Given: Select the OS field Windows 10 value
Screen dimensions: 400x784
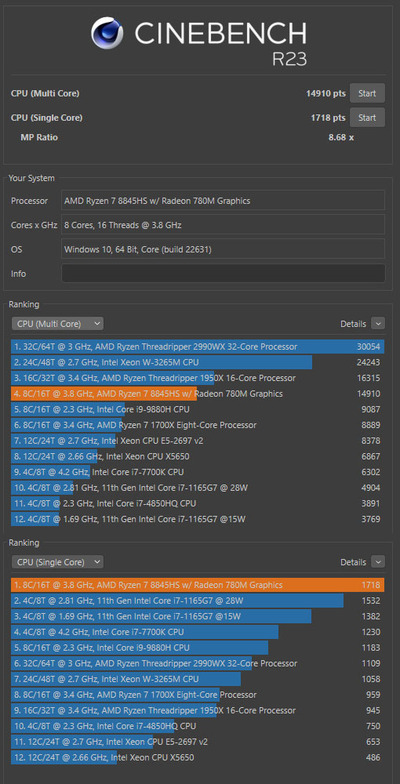Looking at the screenshot, I should 224,249.
